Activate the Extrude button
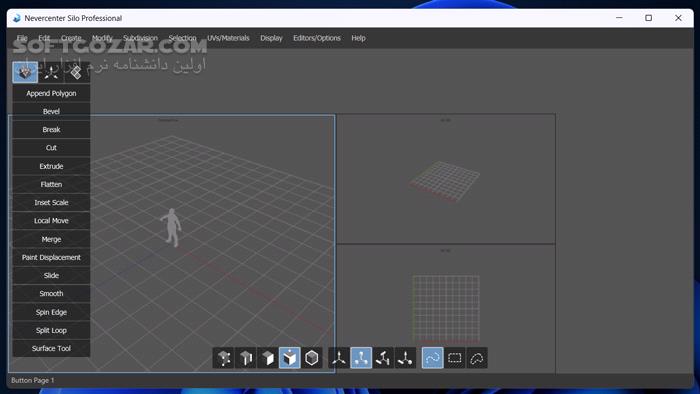This screenshot has width=700, height=394. pos(51,166)
